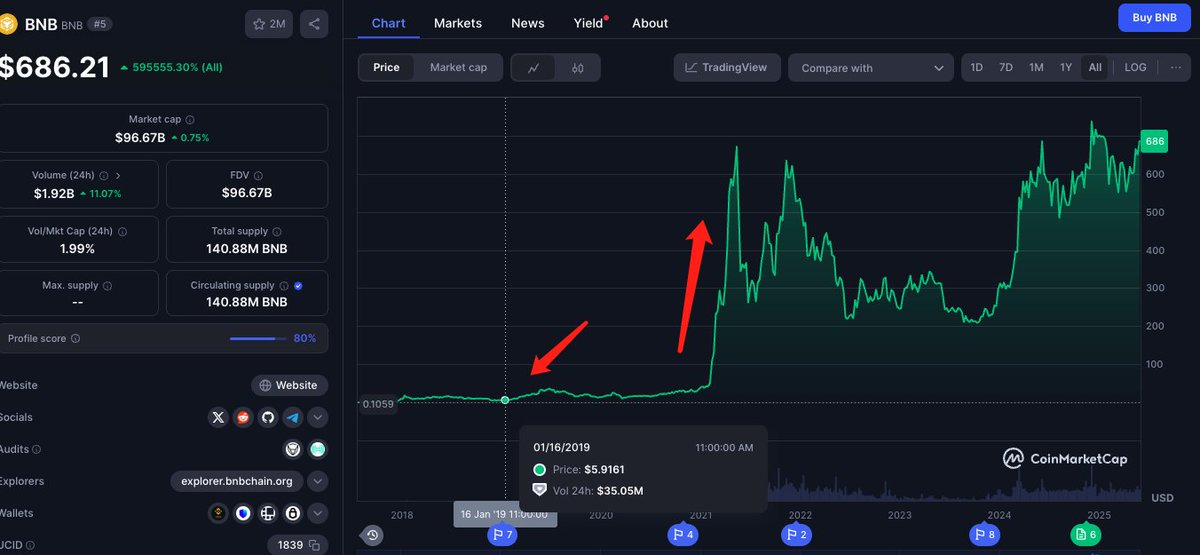Expand more Explorers links
This screenshot has width=1200, height=555.
point(317,481)
